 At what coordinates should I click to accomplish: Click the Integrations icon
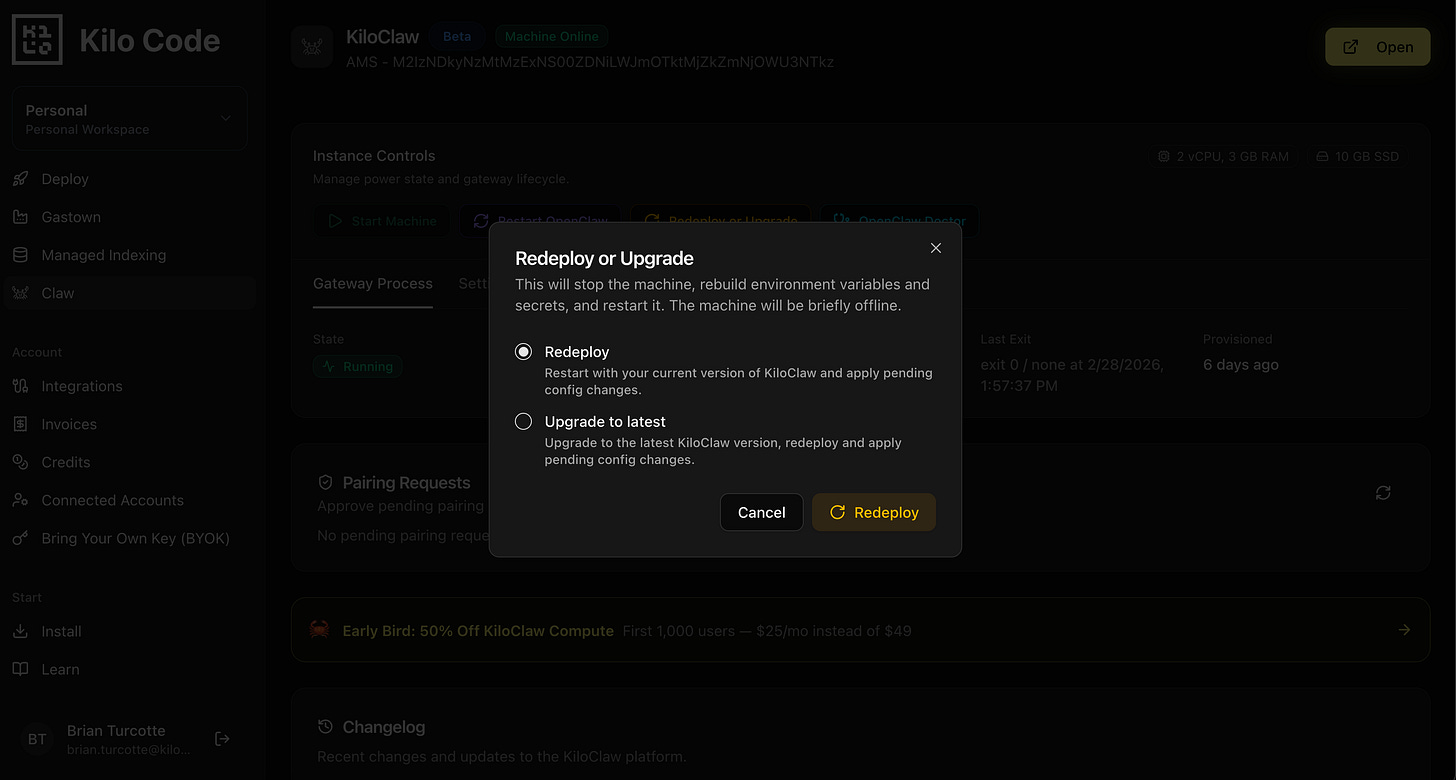tap(20, 386)
